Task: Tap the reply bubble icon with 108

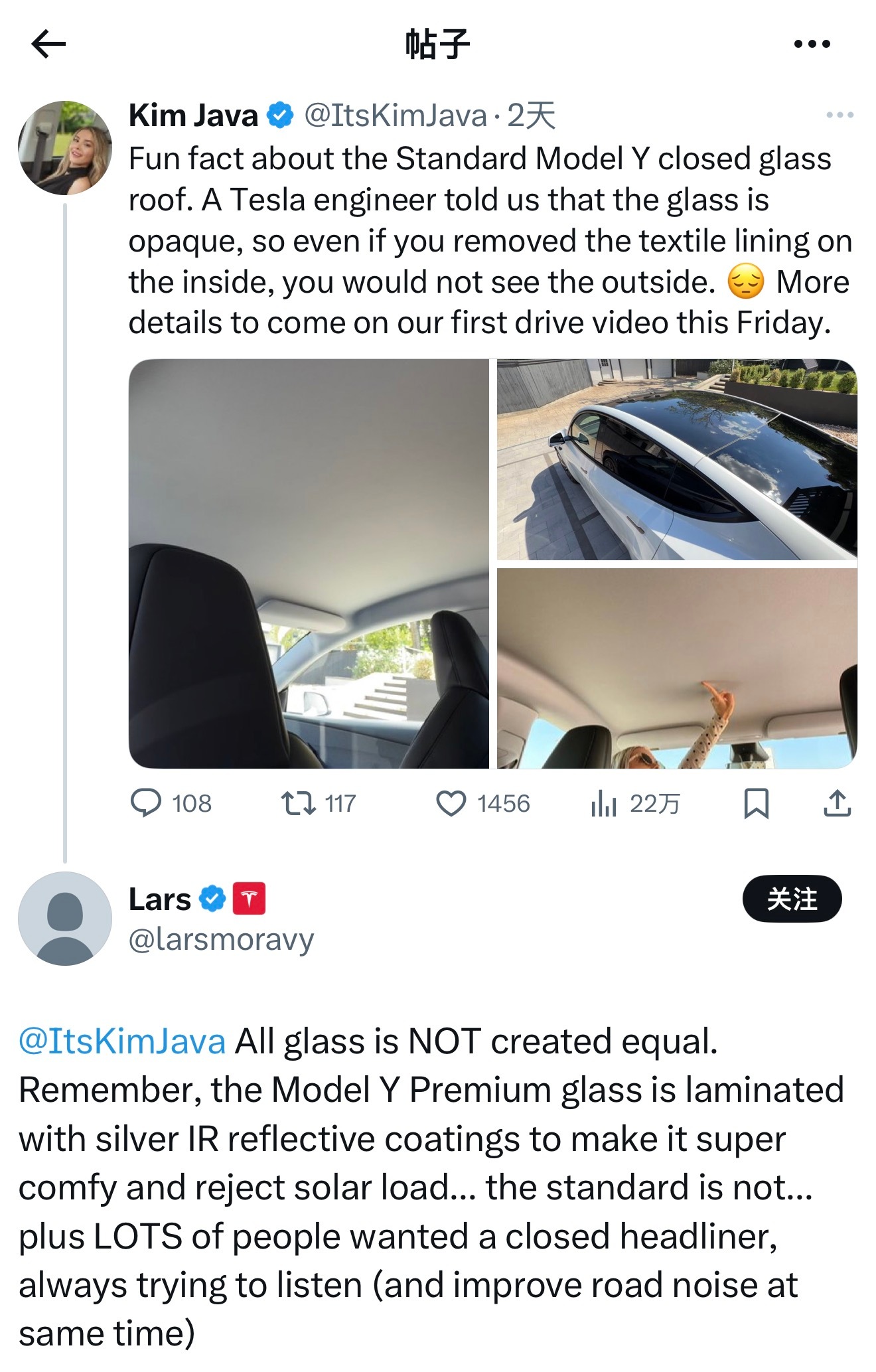Action: coord(146,802)
